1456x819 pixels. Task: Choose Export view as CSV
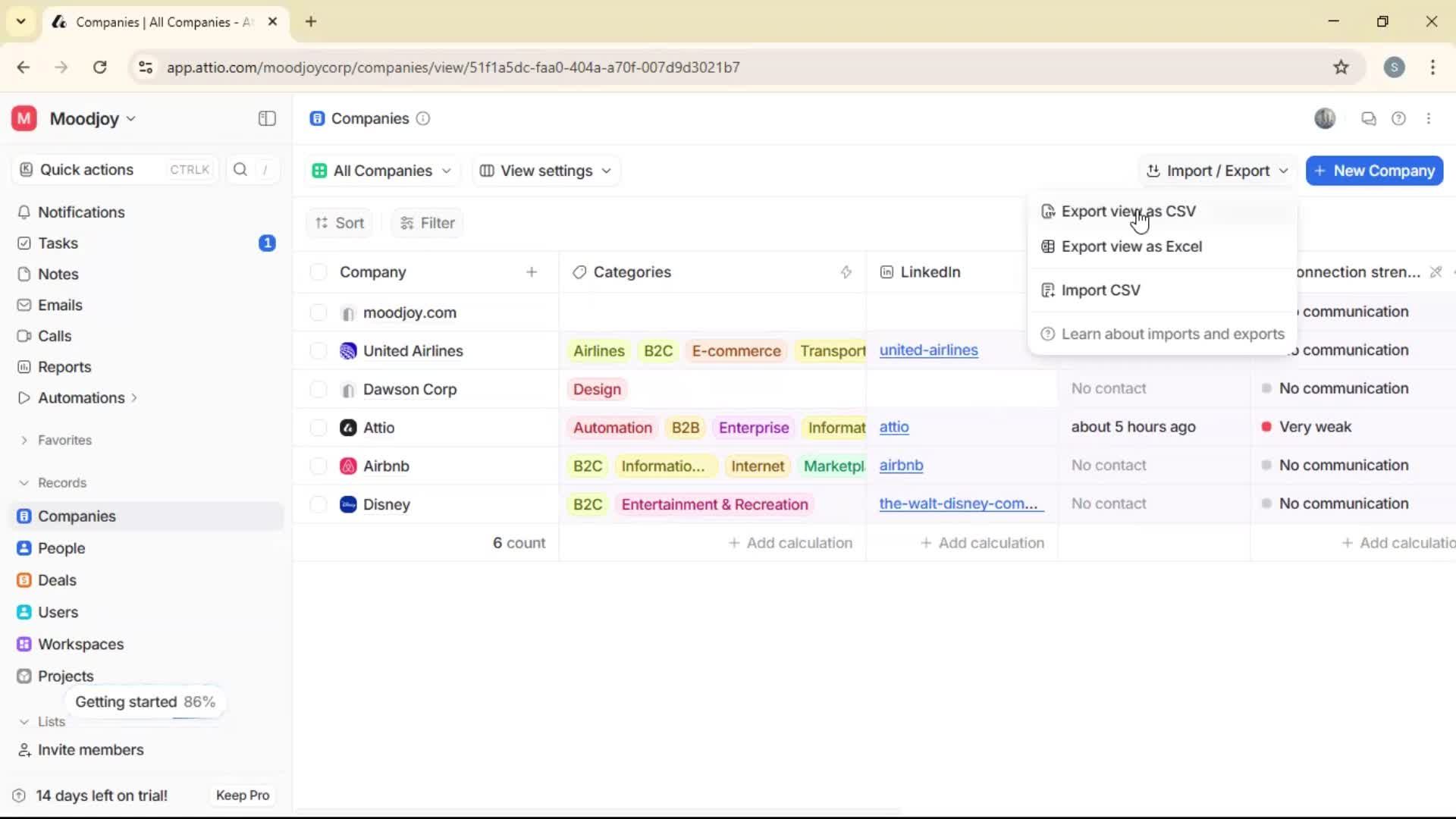[x=1163, y=212]
